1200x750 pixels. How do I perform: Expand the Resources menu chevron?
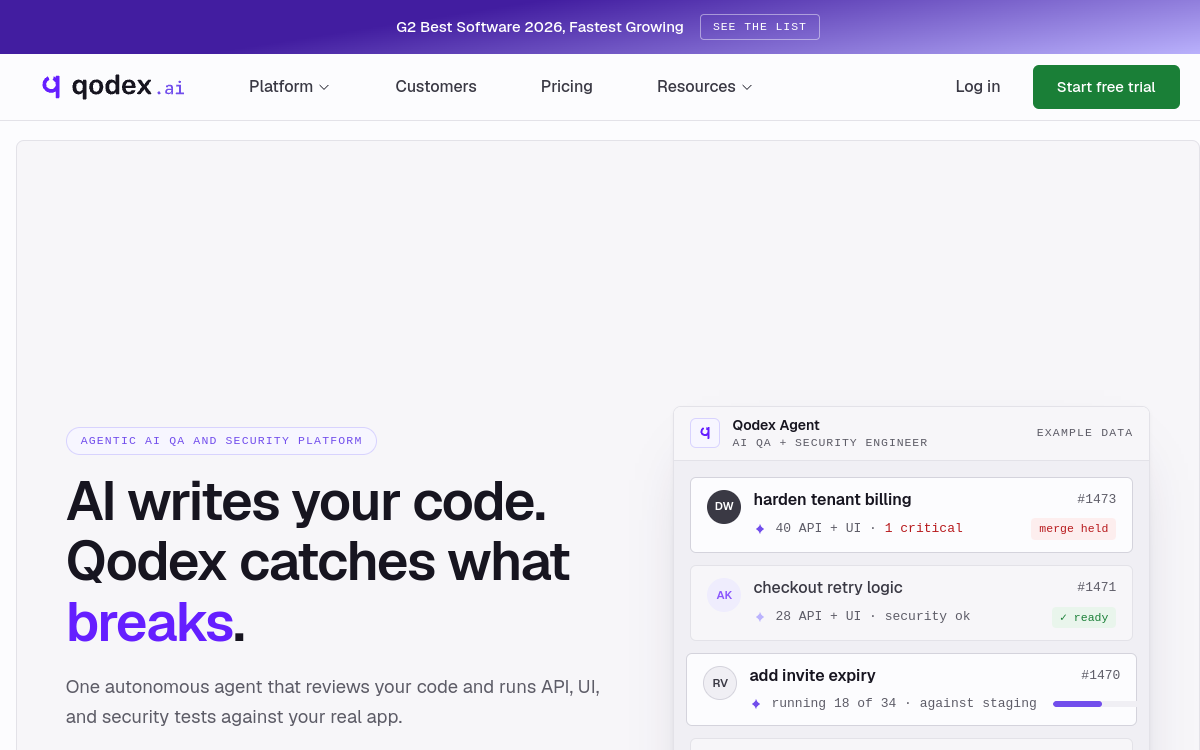pyautogui.click(x=747, y=87)
